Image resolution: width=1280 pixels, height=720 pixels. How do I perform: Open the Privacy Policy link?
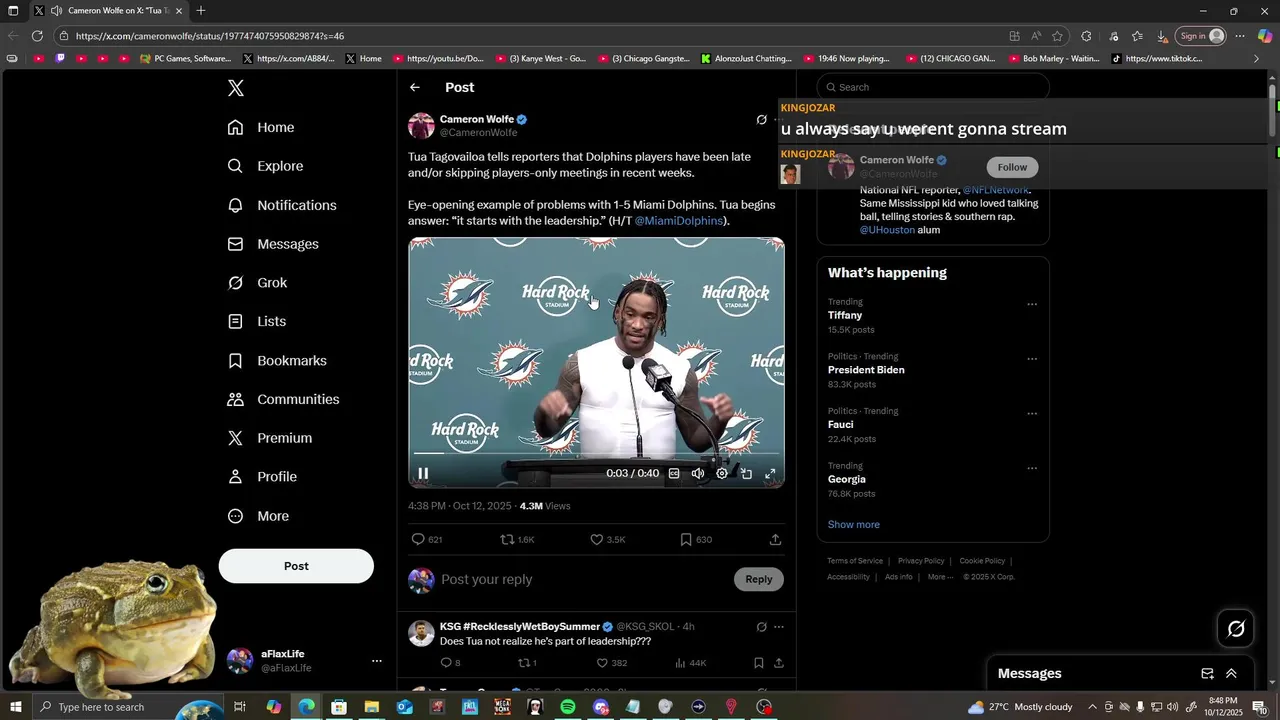click(921, 561)
